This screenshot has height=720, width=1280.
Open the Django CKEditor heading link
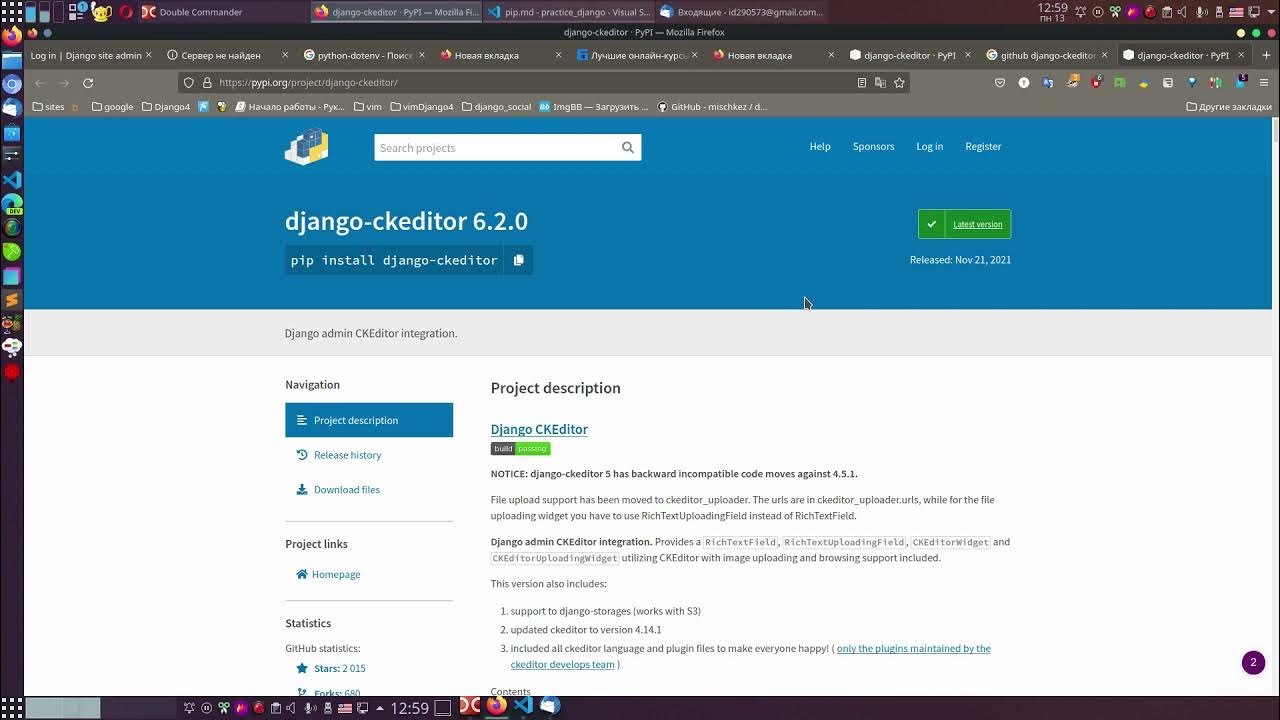pyautogui.click(x=539, y=429)
